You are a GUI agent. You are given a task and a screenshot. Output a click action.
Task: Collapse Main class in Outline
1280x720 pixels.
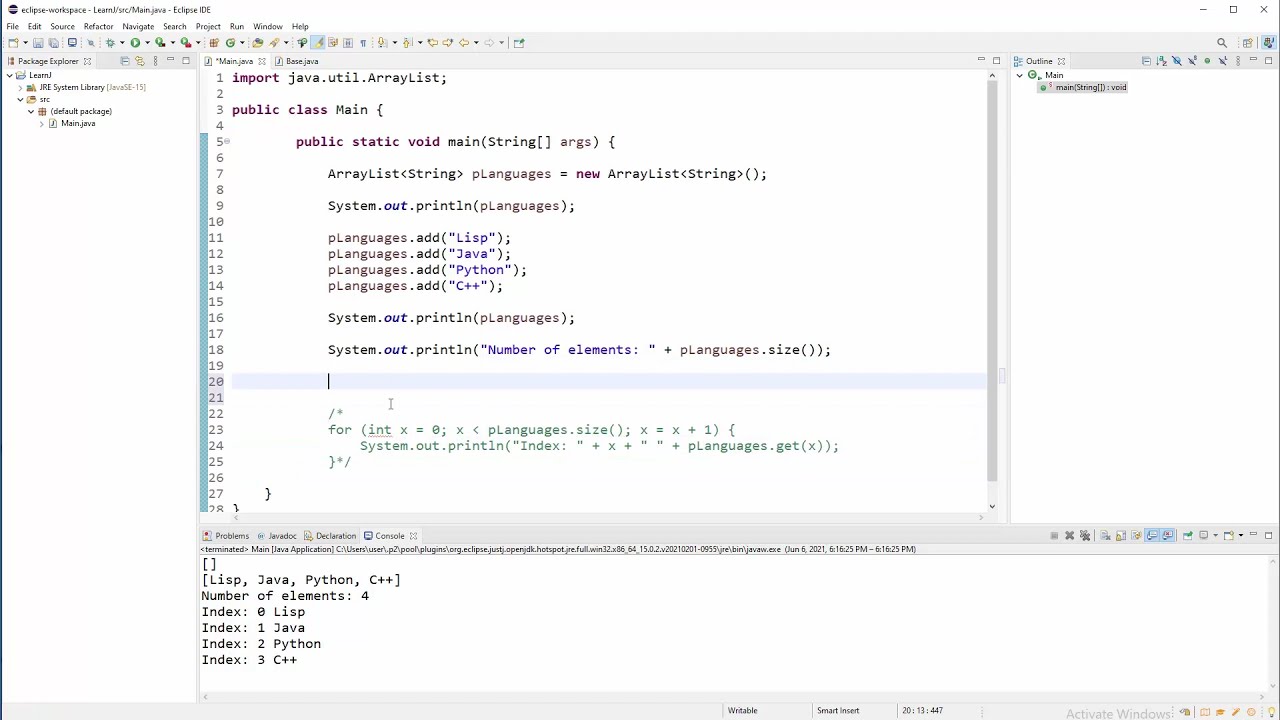coord(1020,75)
